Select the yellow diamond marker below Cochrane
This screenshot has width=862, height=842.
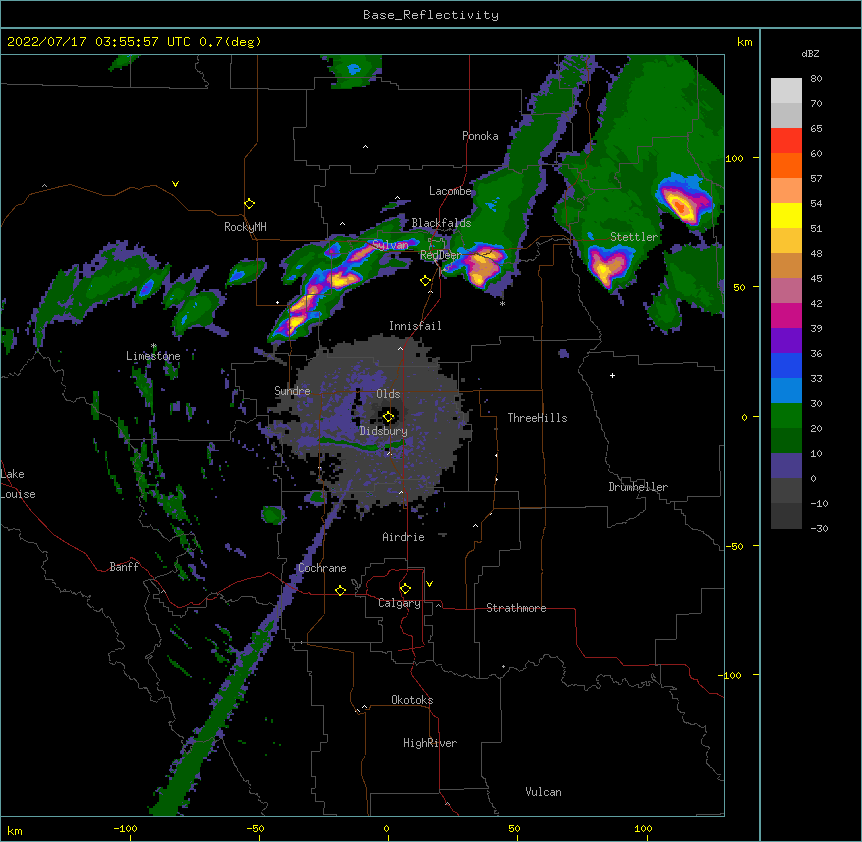point(340,590)
